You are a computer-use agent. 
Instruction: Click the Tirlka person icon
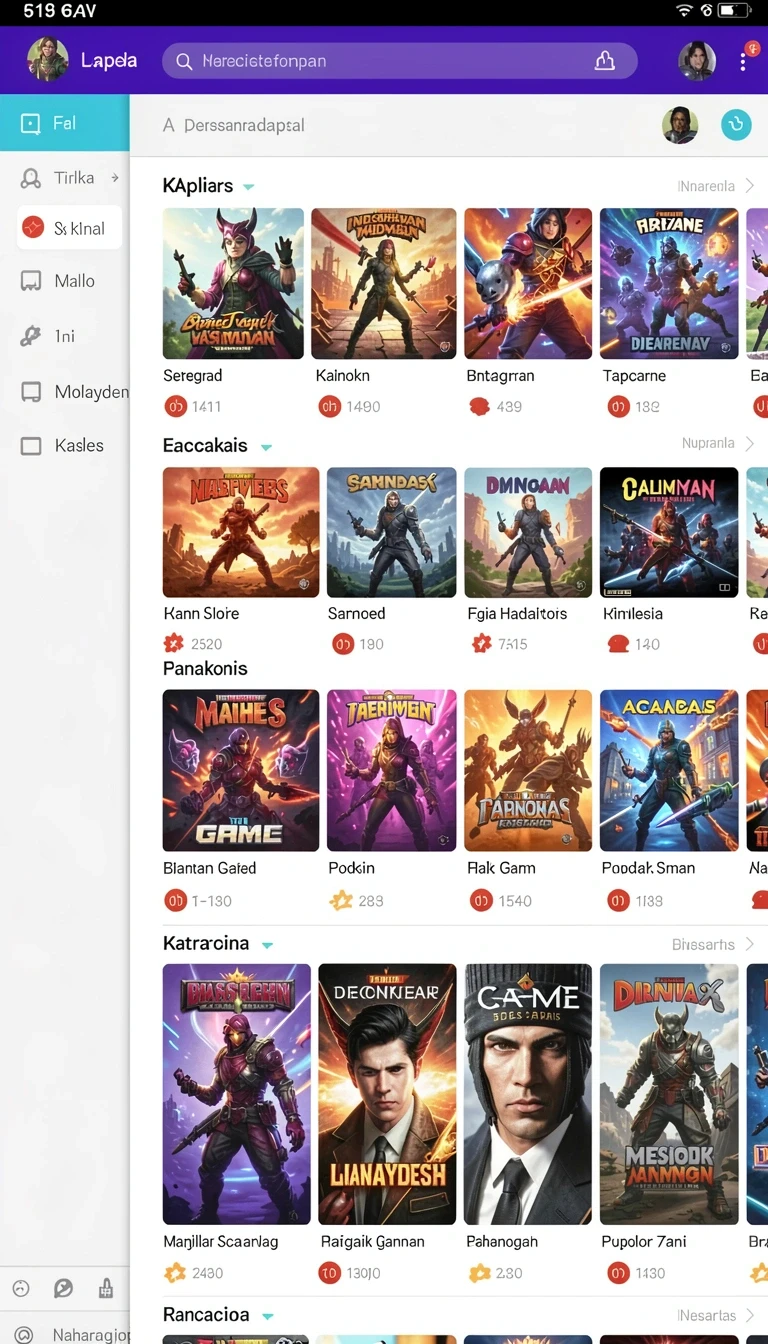pos(31,179)
